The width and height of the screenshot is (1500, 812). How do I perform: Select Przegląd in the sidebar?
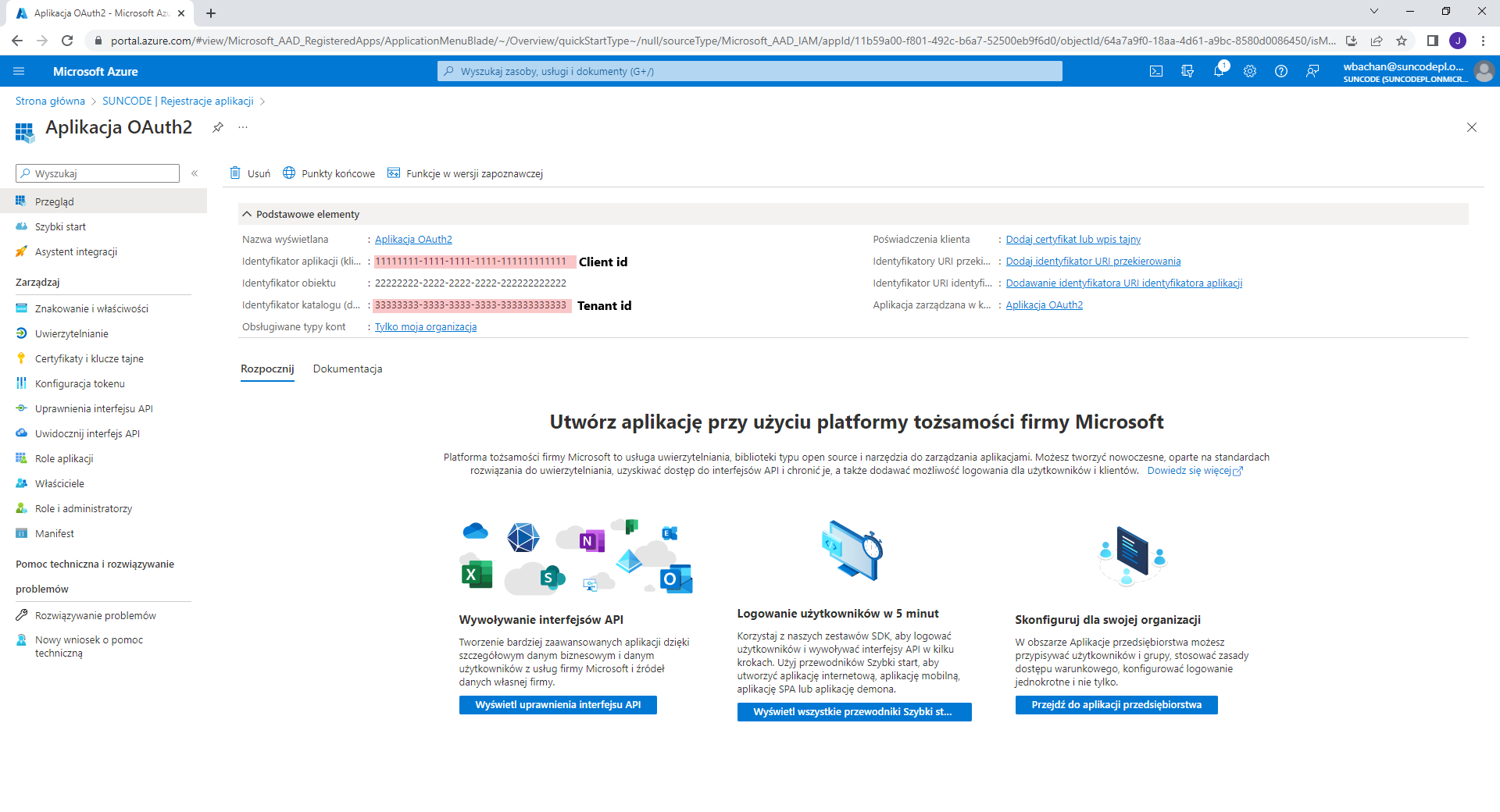pos(103,201)
